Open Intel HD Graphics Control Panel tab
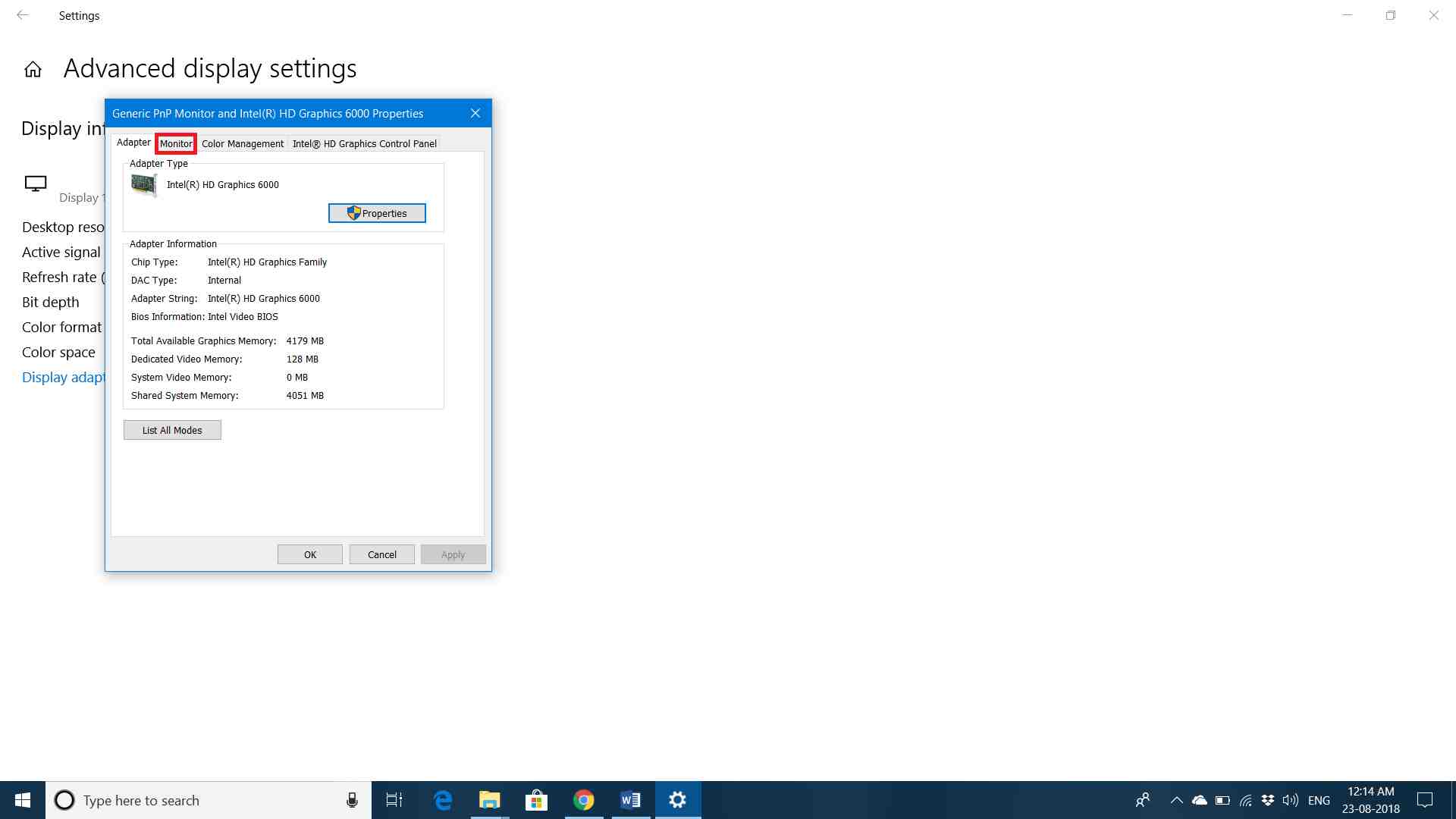Viewport: 1456px width, 819px height. (365, 143)
